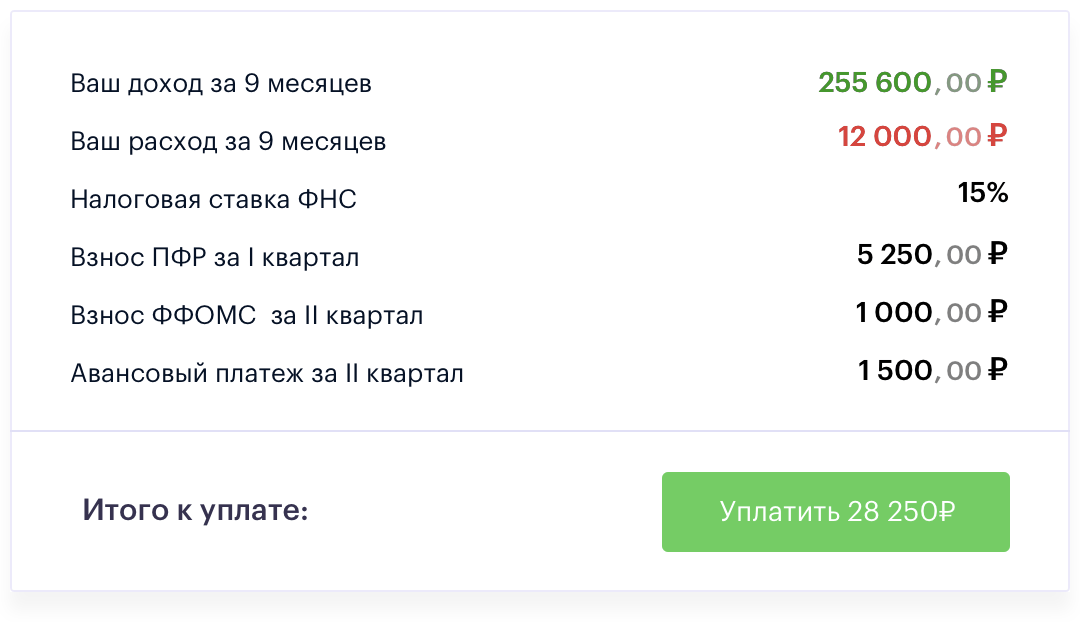Select the Авансовый платеж за II квартал label

267,373
